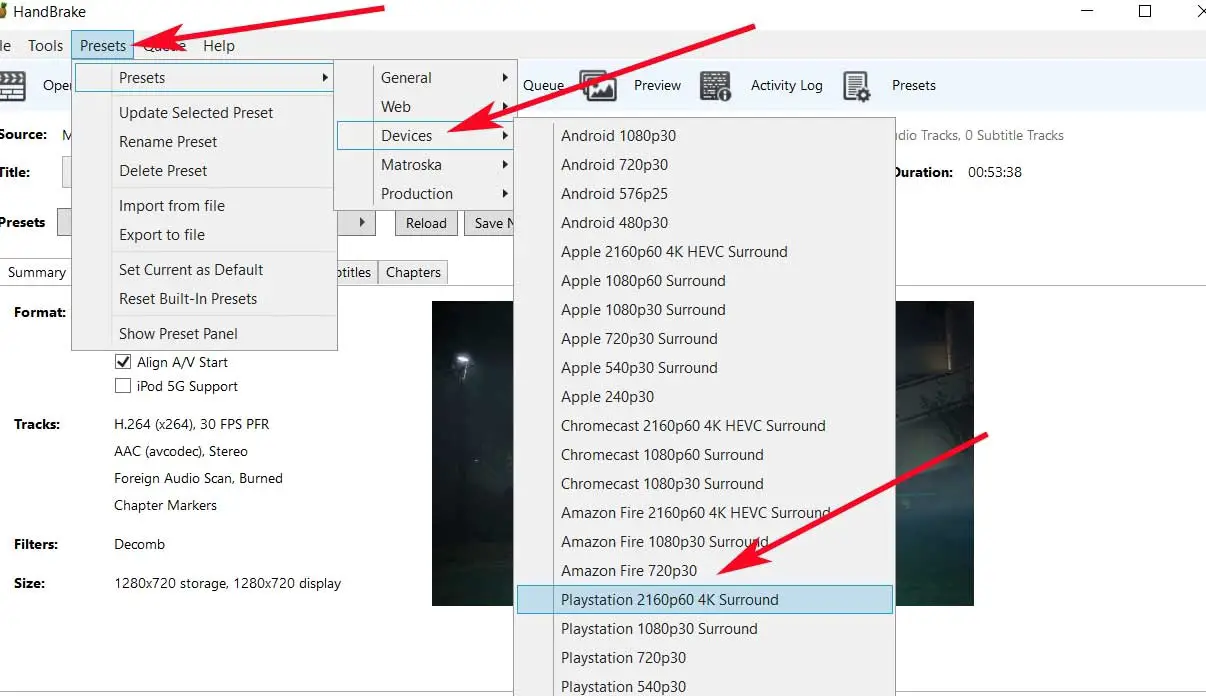Select Android 1080p30 preset
Viewport: 1206px width, 696px height.
click(704, 136)
